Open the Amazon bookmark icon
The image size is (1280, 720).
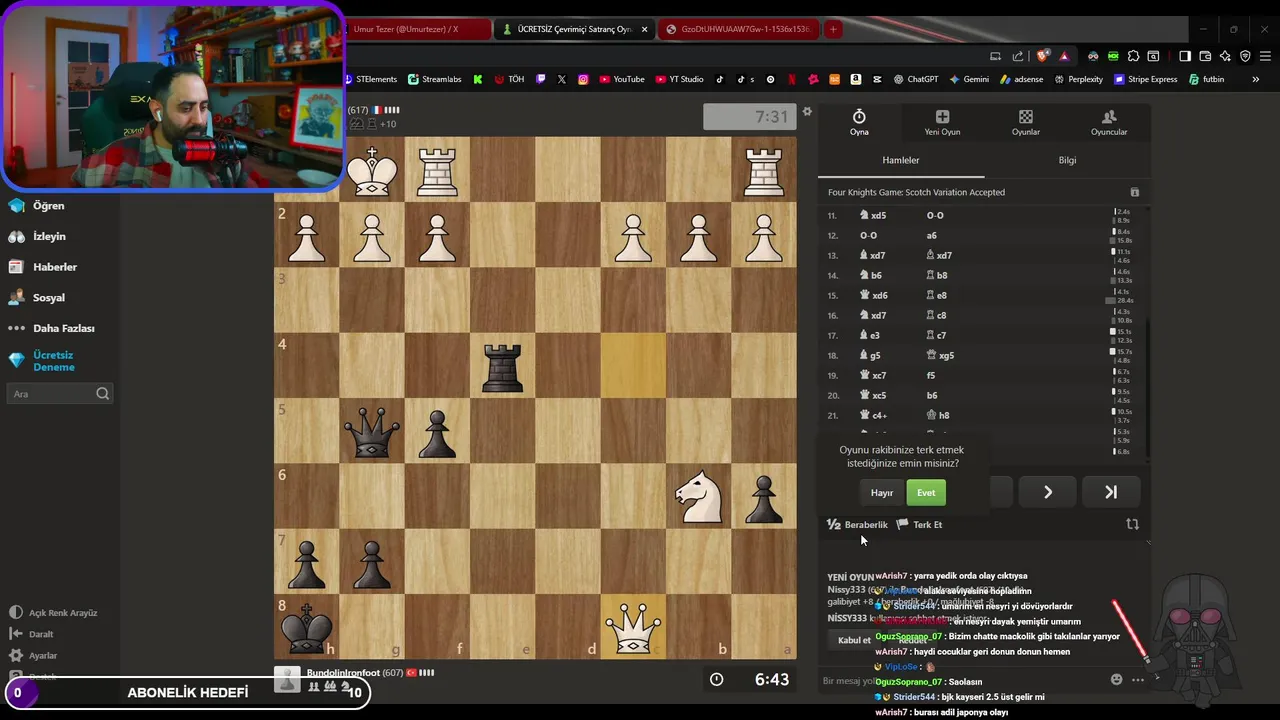coord(856,79)
